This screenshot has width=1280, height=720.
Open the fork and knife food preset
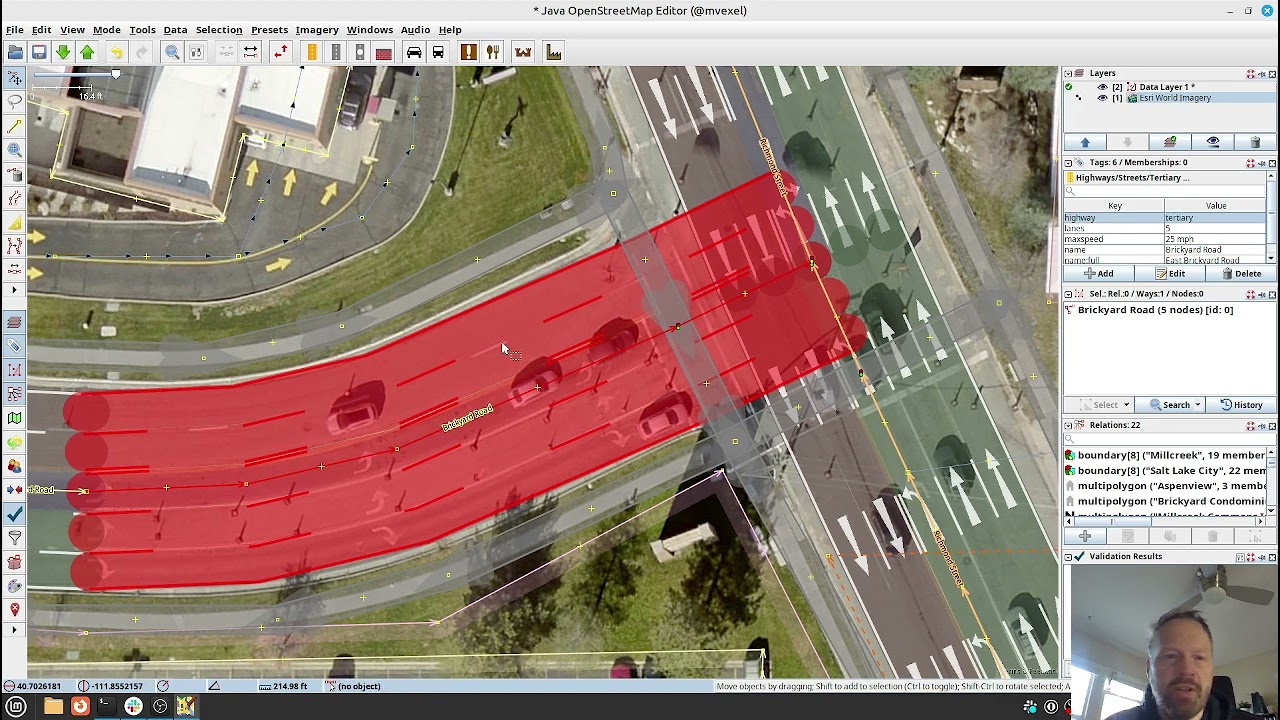point(493,52)
